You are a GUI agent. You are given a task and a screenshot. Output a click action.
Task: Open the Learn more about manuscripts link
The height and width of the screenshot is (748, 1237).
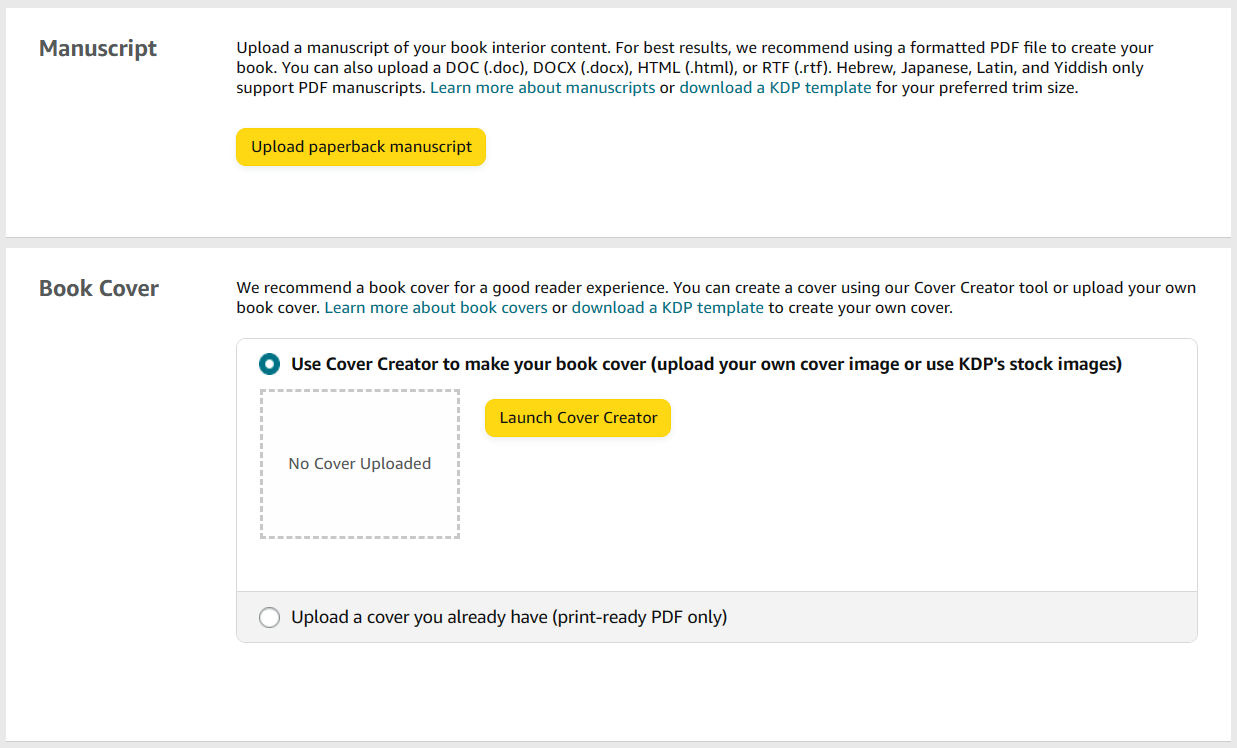[543, 88]
